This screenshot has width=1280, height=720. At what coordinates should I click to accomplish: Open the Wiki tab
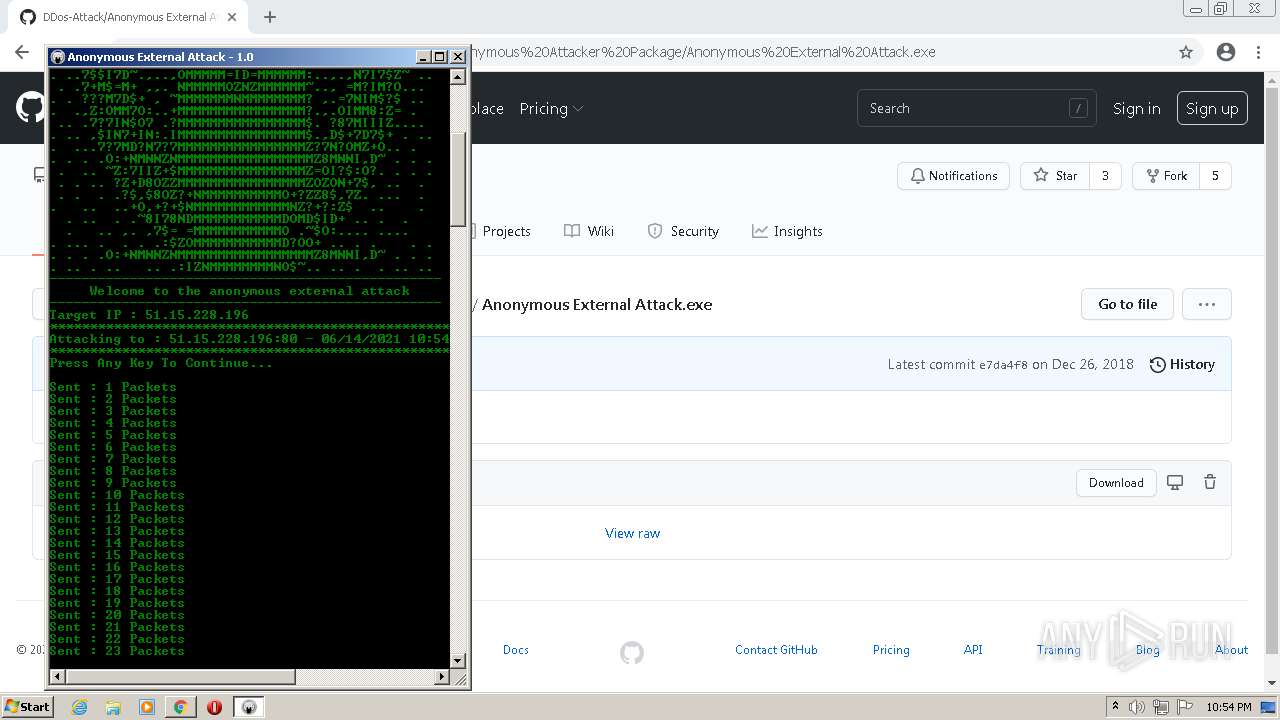[x=589, y=231]
